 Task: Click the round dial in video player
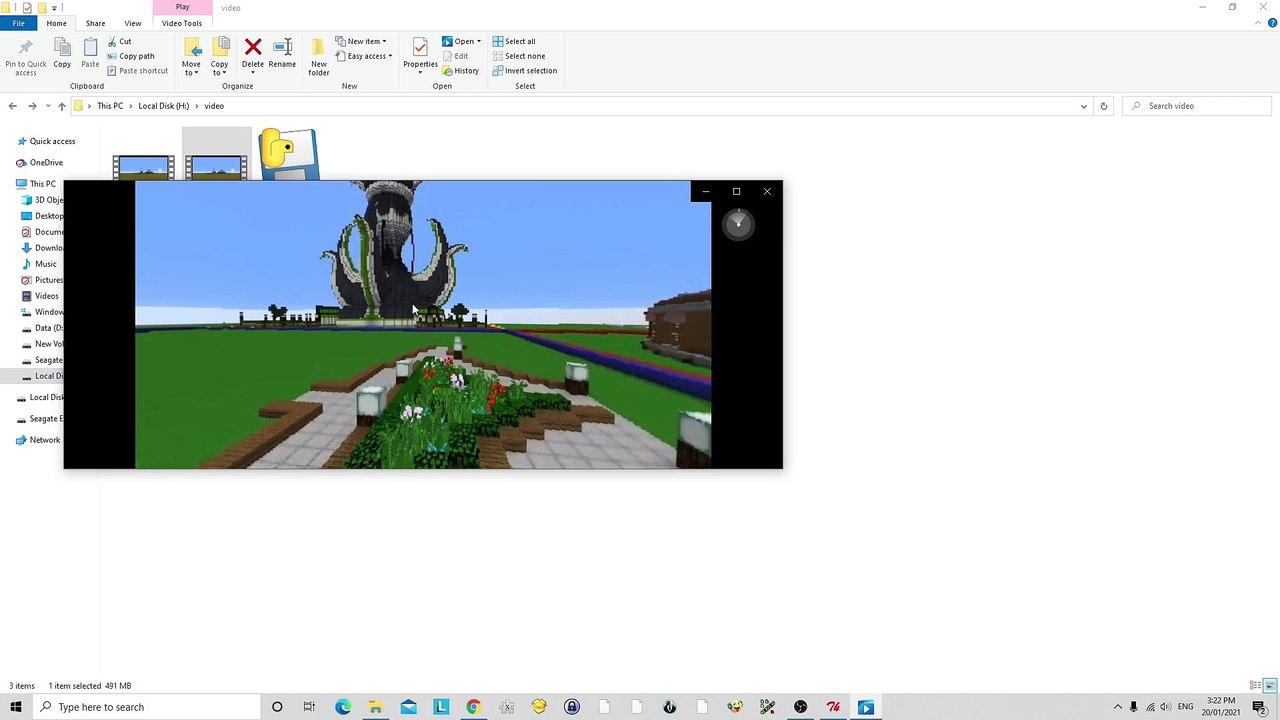[738, 224]
